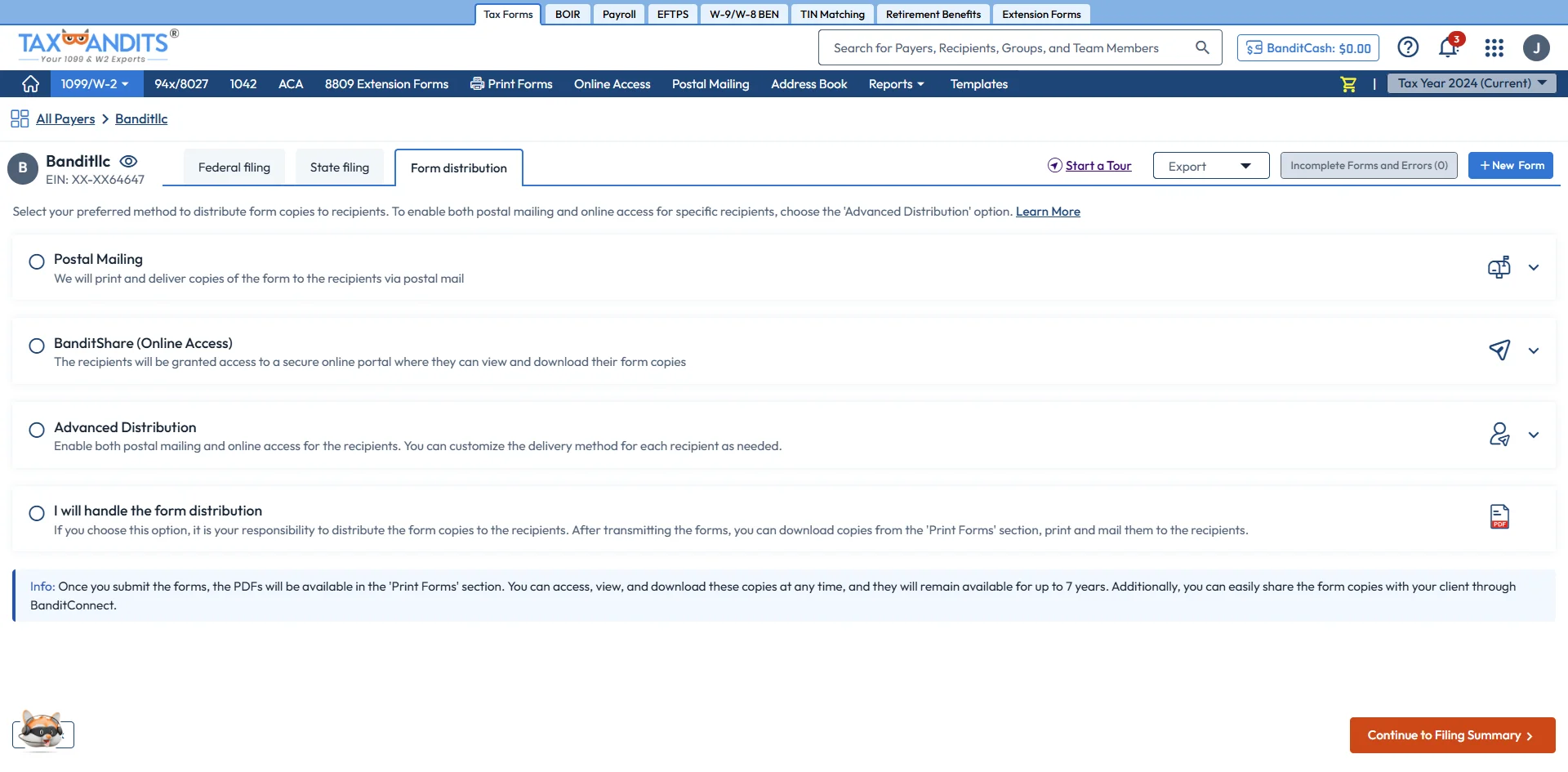The image size is (1568, 772).
Task: Open the apps grid icon
Action: tap(1494, 48)
